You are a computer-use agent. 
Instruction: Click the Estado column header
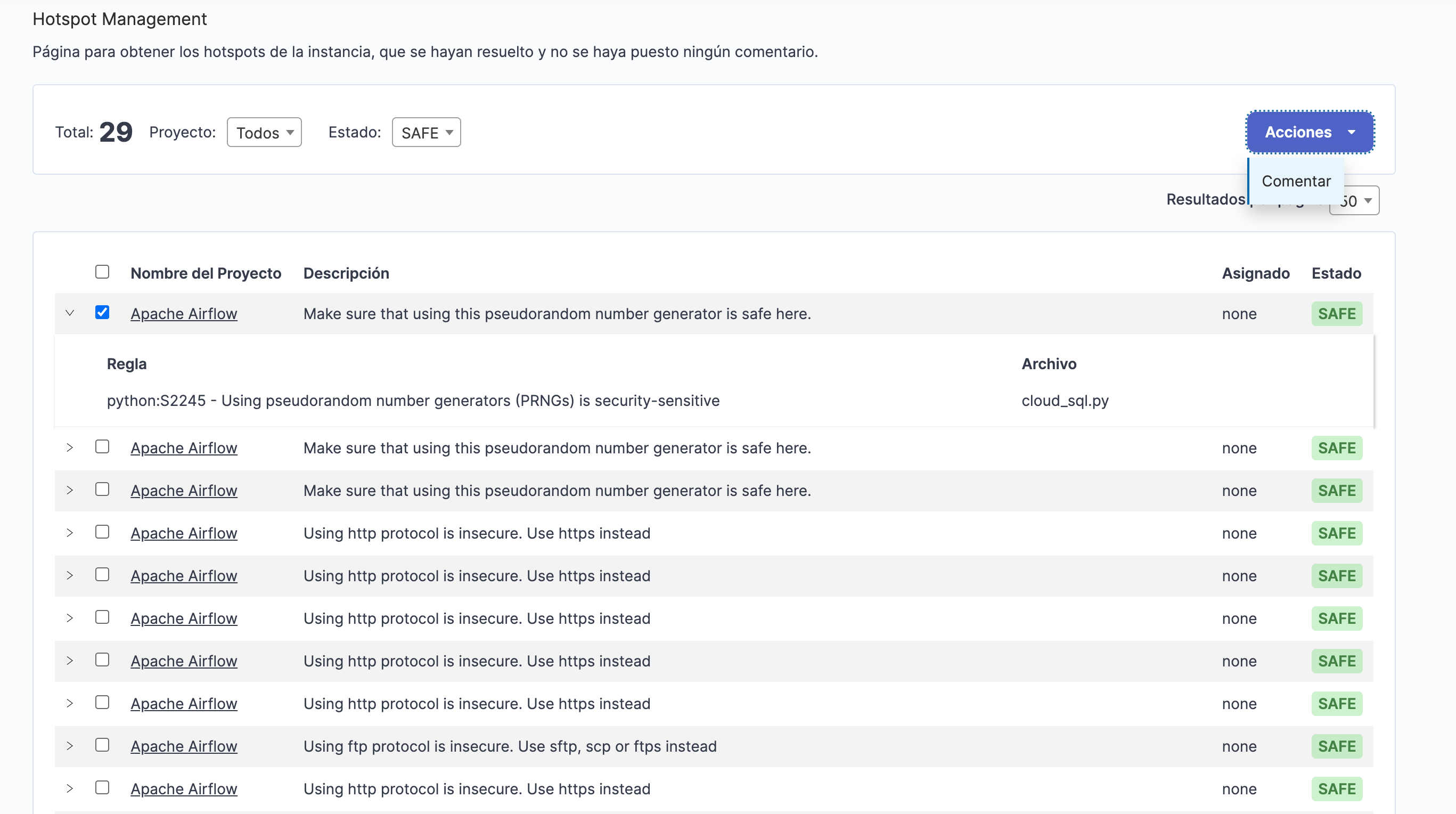(1336, 274)
